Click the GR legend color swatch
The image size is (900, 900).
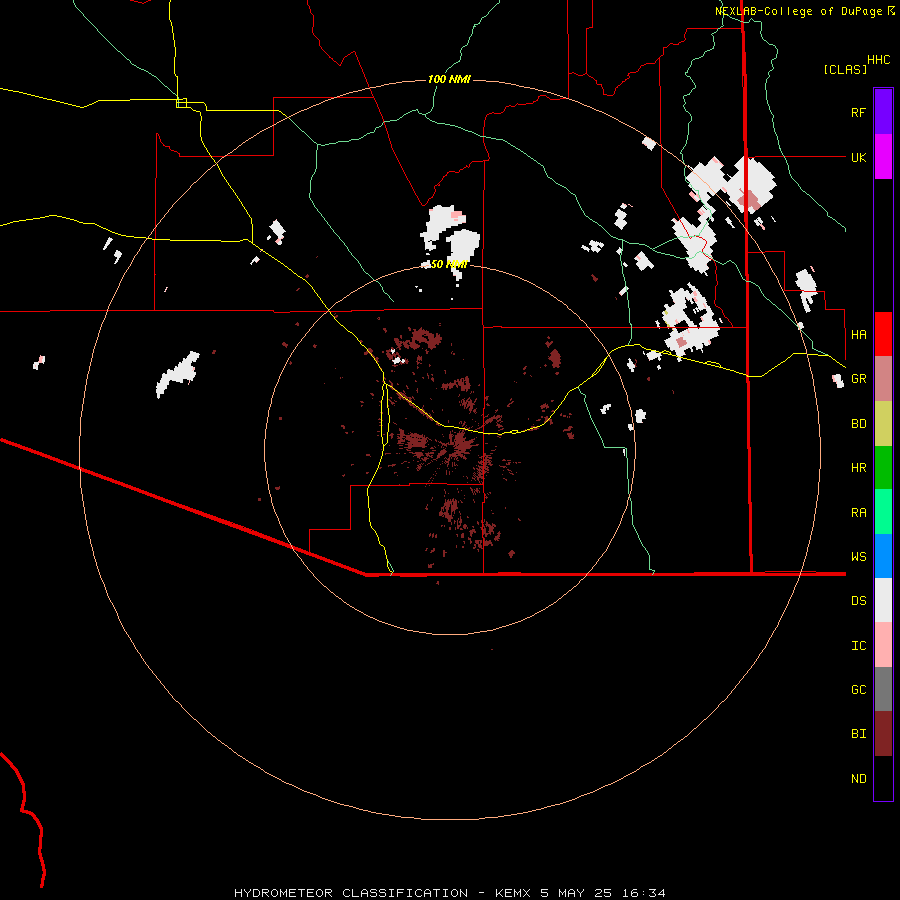(x=883, y=379)
